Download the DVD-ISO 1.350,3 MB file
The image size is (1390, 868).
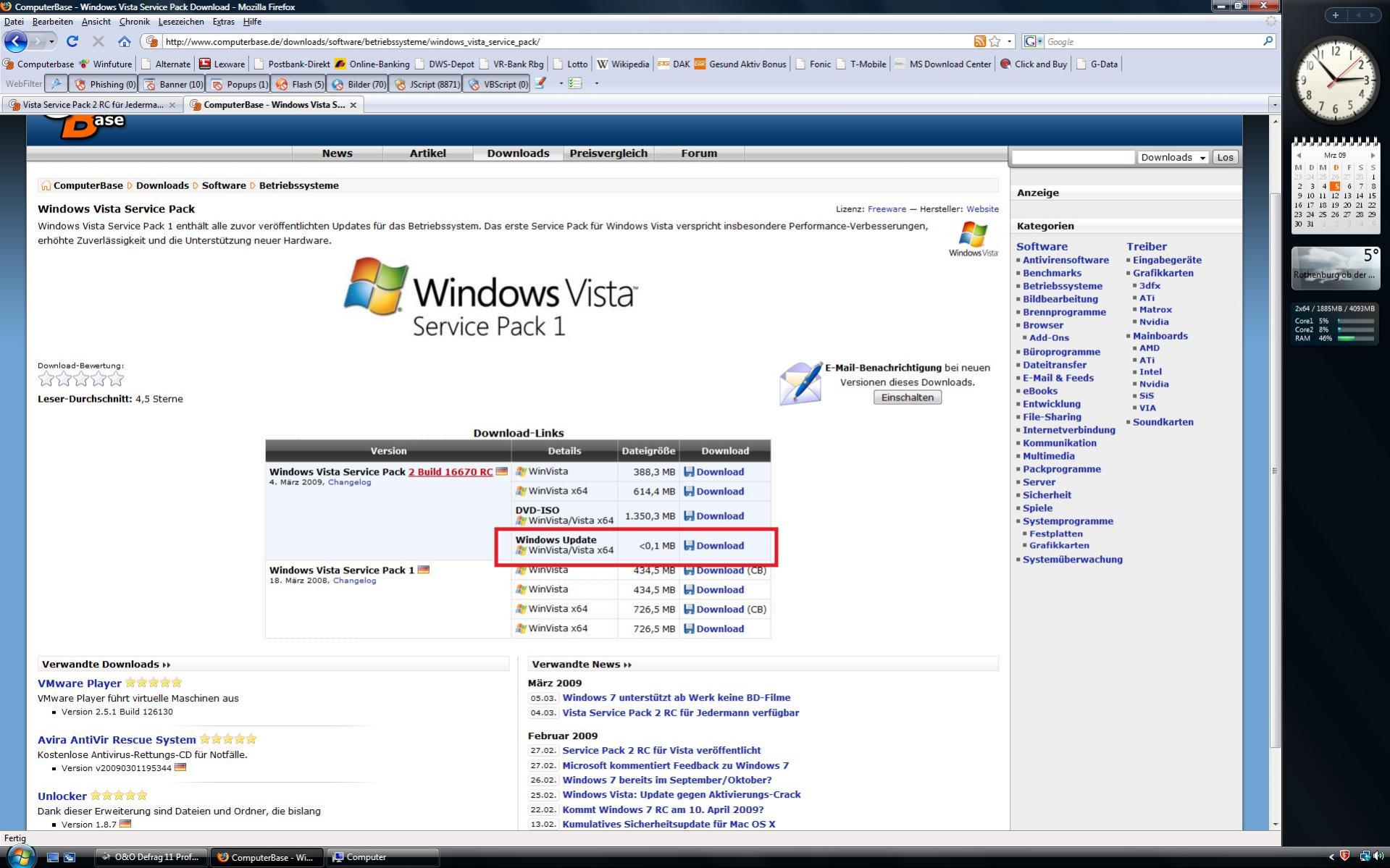[x=713, y=516]
